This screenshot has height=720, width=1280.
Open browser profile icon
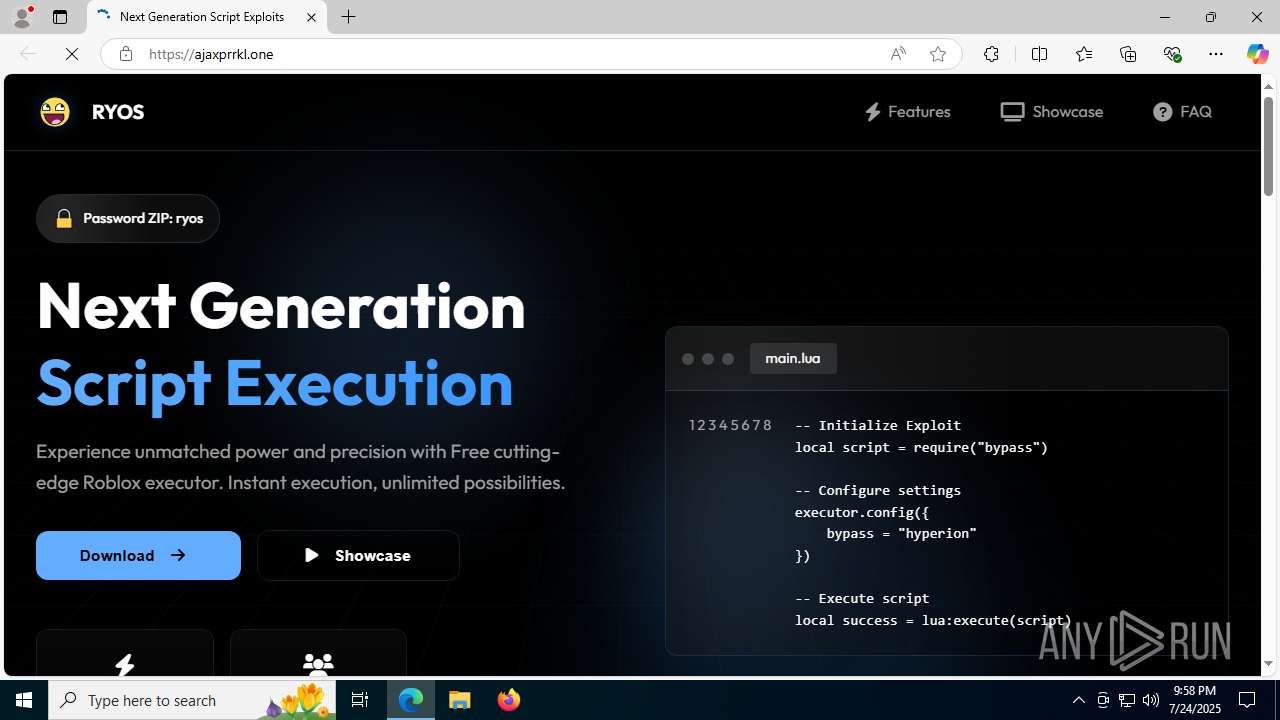tap(22, 17)
